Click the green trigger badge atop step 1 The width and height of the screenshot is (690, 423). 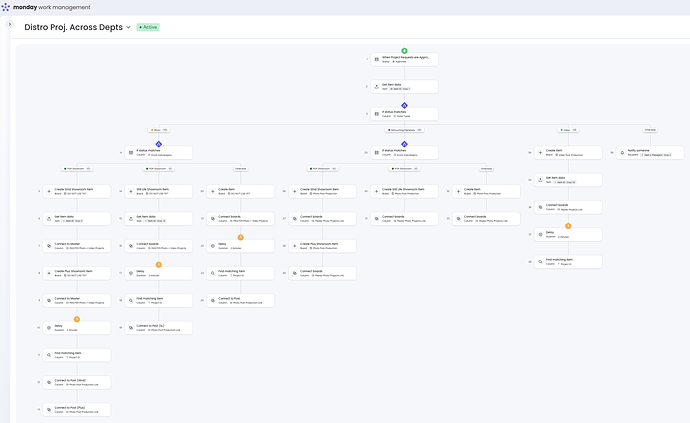(404, 51)
